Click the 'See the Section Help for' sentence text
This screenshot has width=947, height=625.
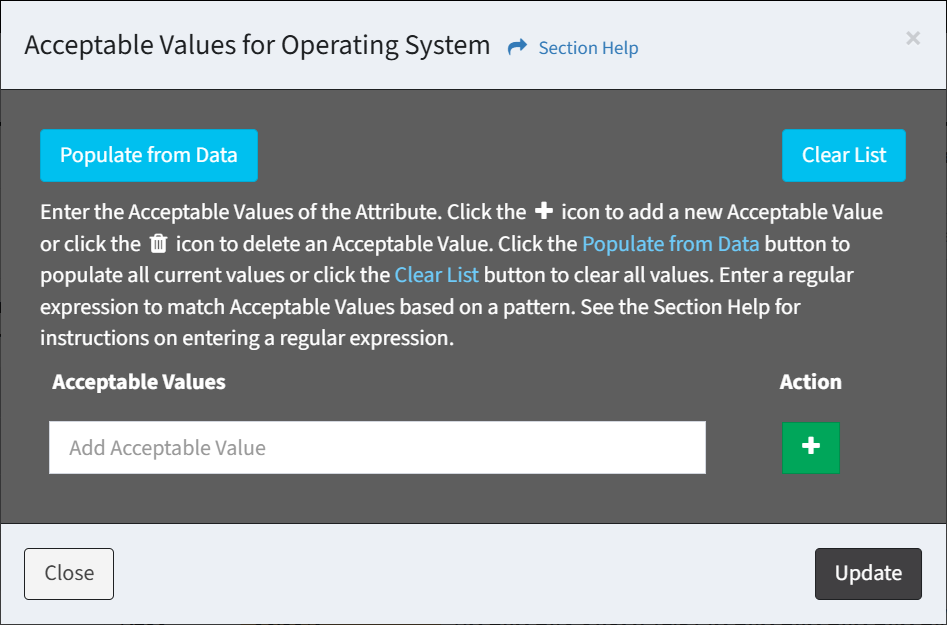[x=690, y=307]
